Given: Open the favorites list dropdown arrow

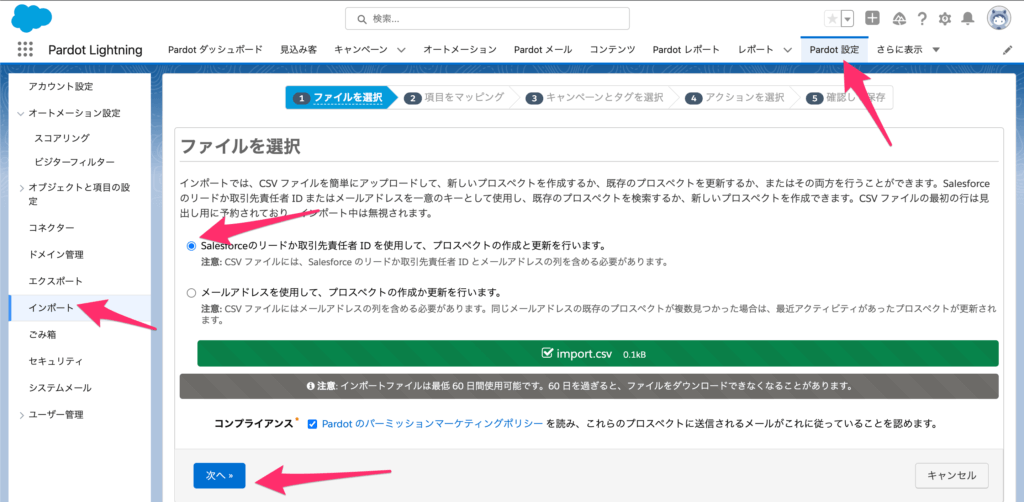Looking at the screenshot, I should [x=848, y=19].
